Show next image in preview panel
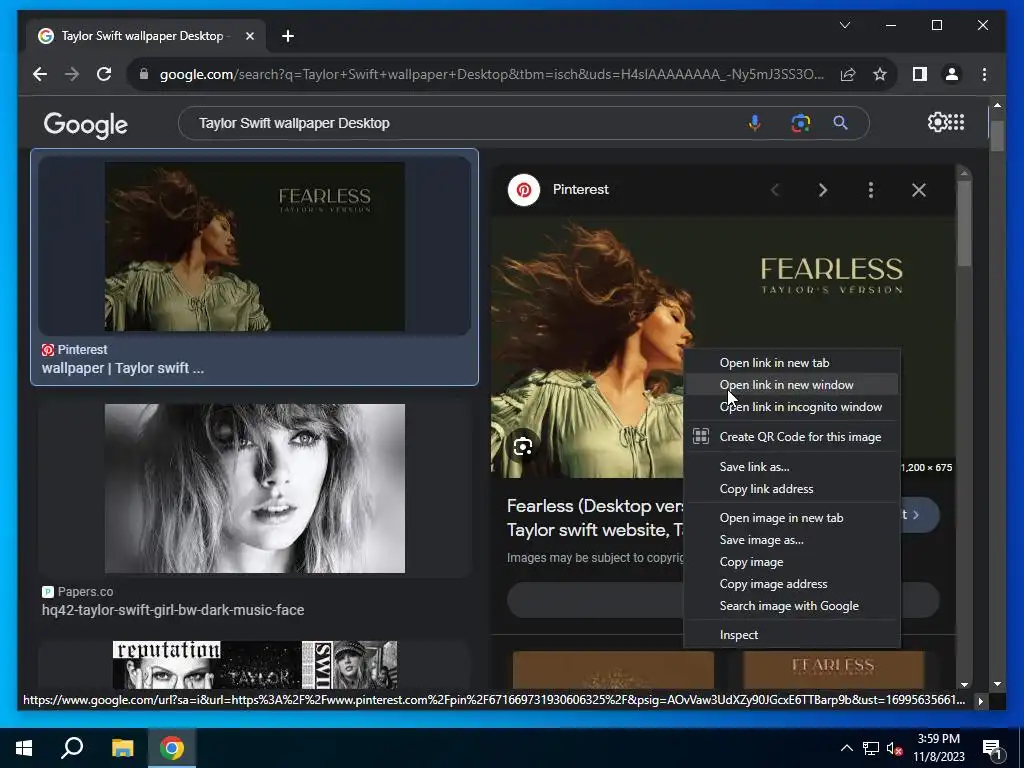This screenshot has height=768, width=1024. (x=823, y=190)
